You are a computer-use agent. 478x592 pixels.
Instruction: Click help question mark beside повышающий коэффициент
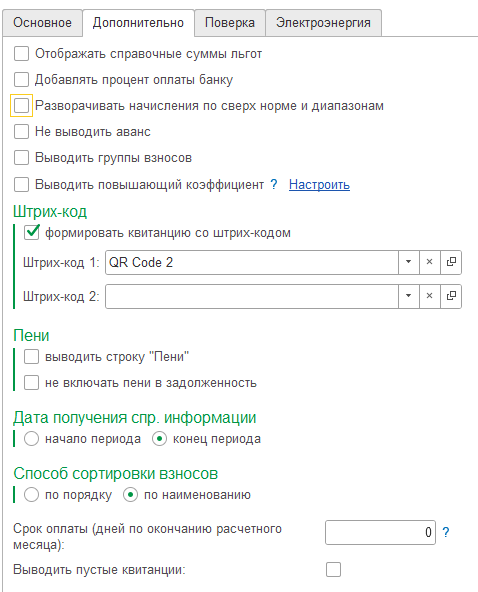click(274, 185)
